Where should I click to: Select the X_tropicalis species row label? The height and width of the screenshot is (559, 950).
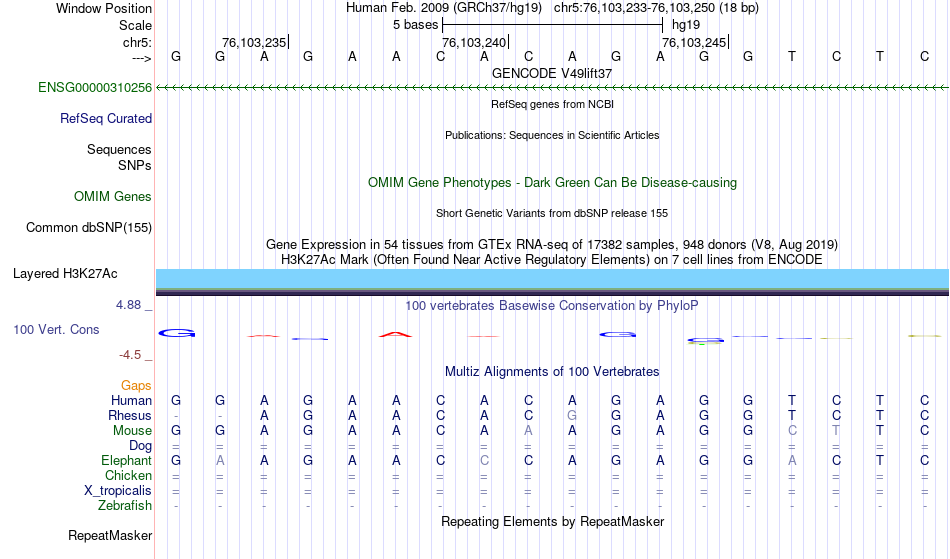[x=118, y=491]
